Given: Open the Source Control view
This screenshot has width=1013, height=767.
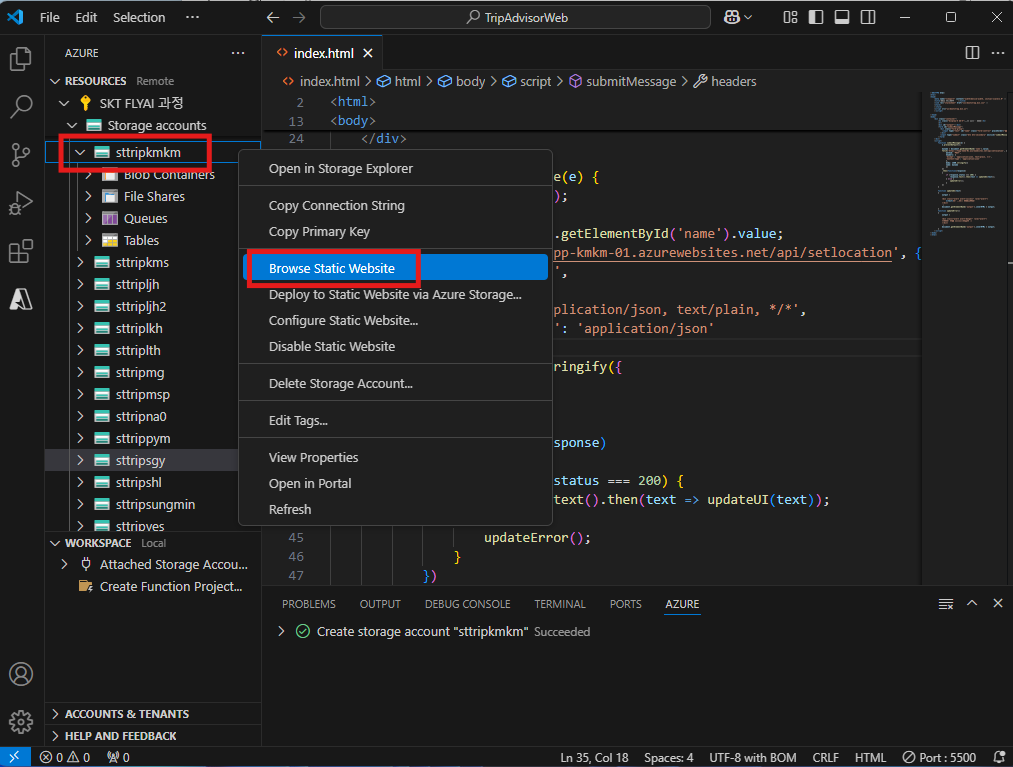Looking at the screenshot, I should pos(21,154).
